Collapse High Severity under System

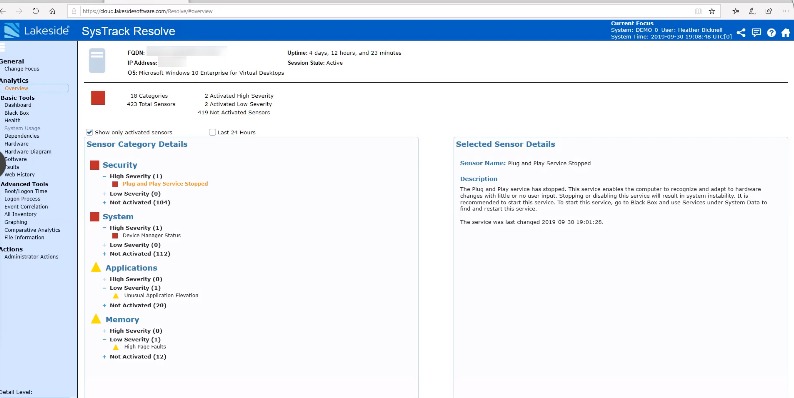pyautogui.click(x=104, y=228)
